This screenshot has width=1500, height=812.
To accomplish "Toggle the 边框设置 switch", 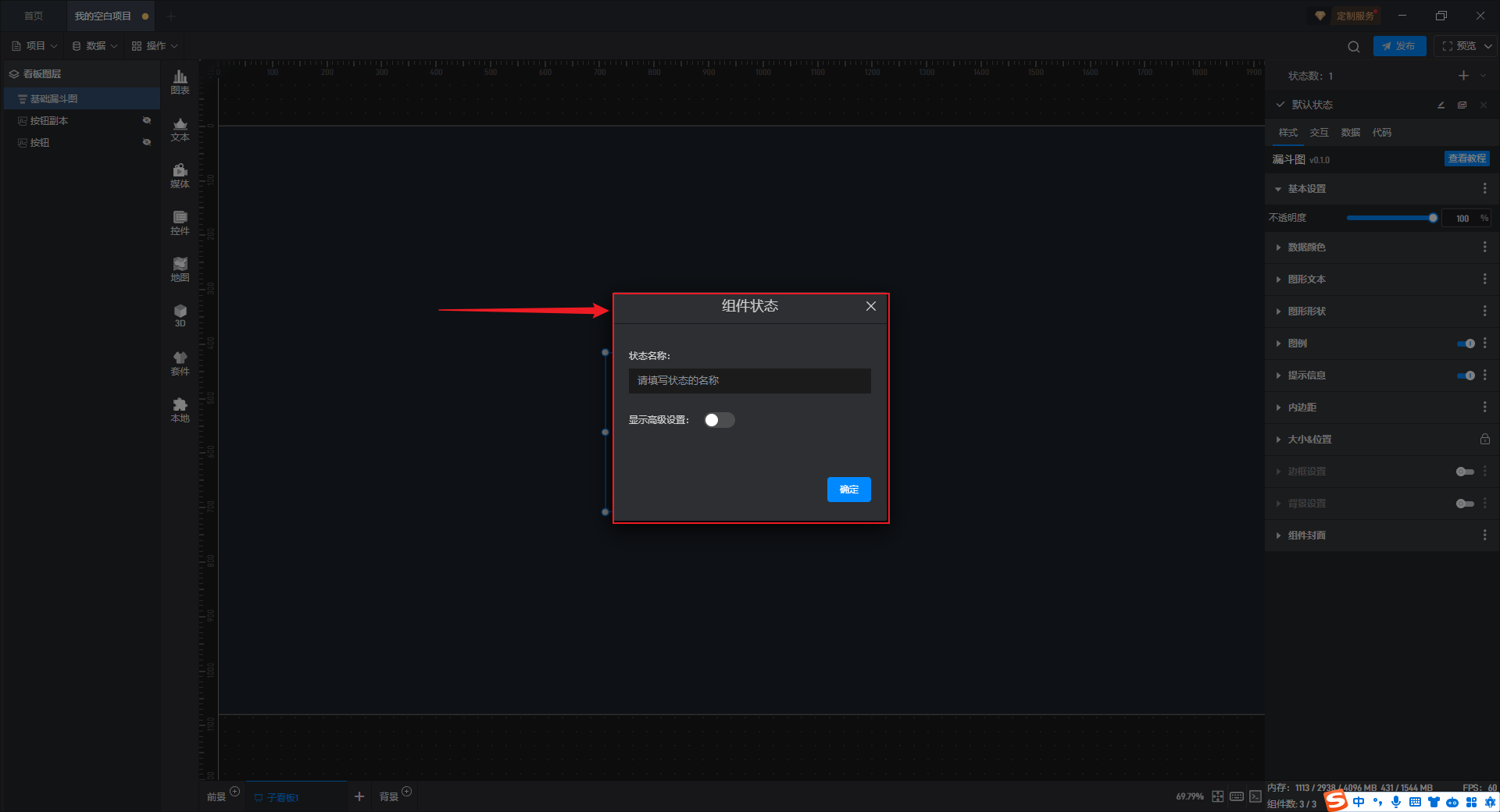I will pos(1466,472).
